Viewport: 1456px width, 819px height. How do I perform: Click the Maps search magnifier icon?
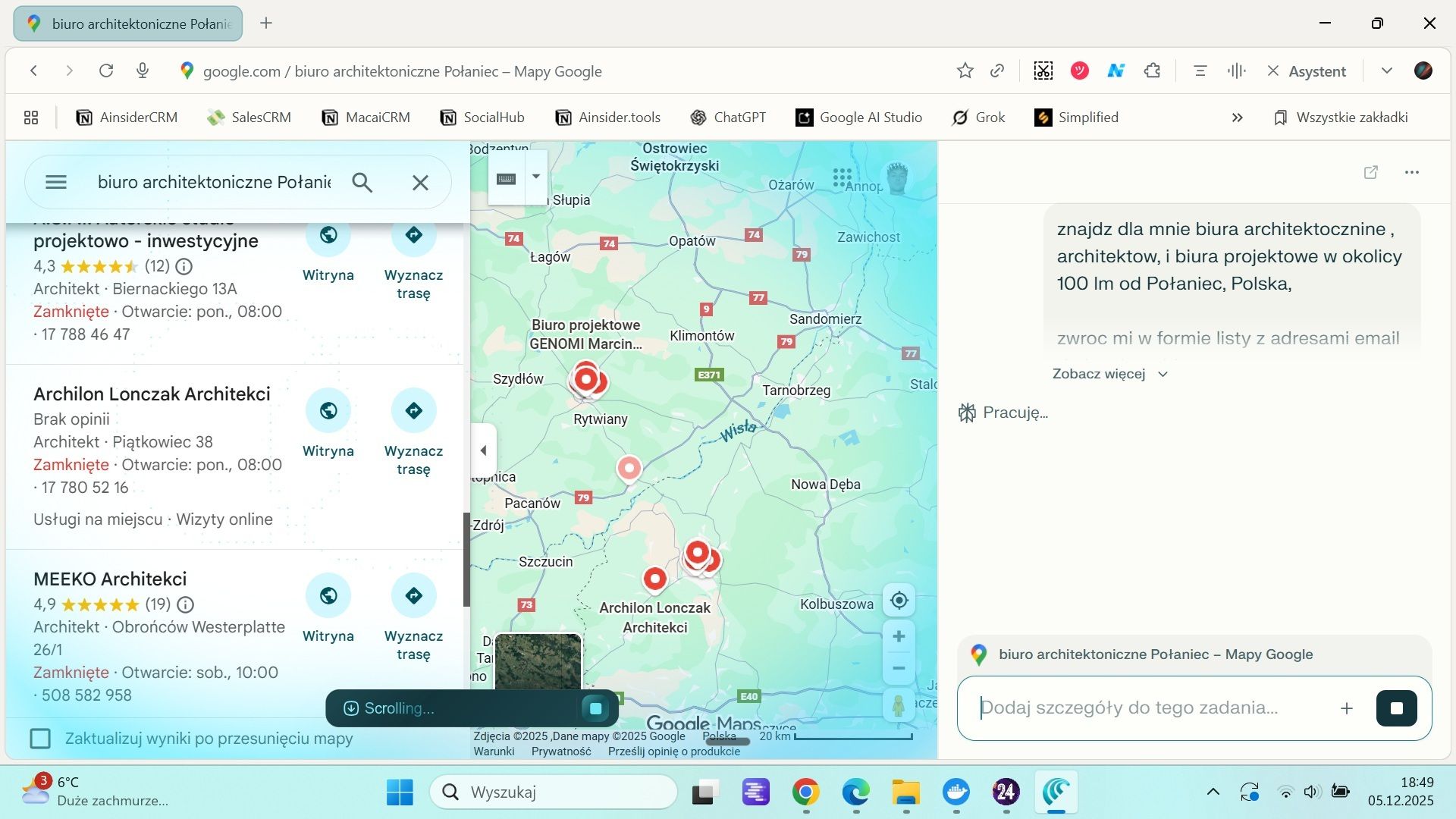[x=362, y=183]
